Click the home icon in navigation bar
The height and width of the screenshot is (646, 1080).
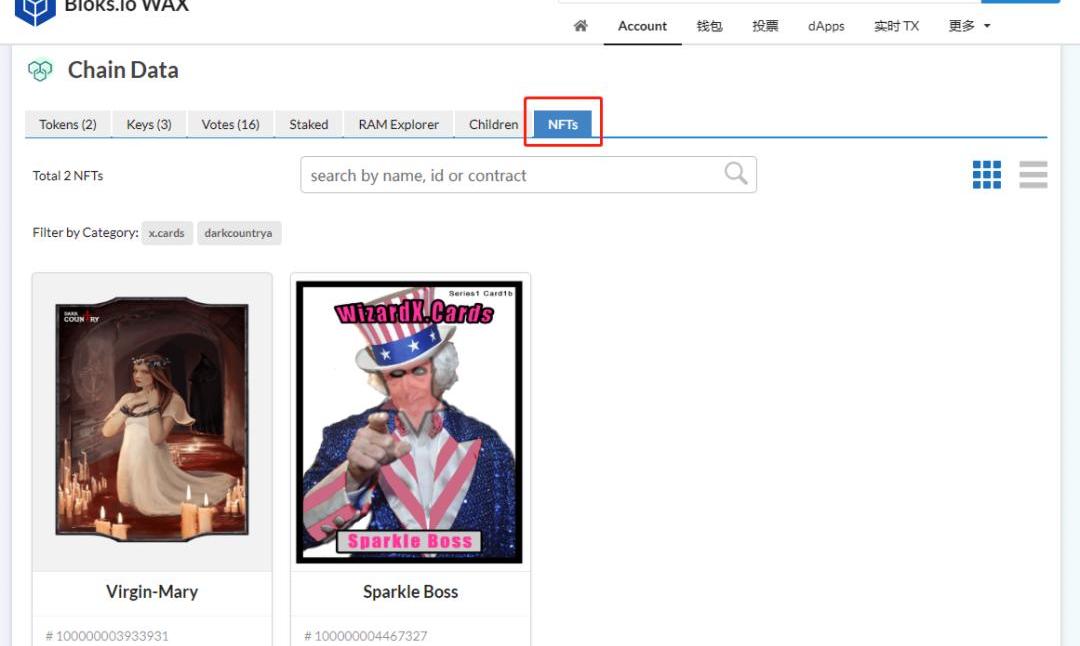pos(580,26)
